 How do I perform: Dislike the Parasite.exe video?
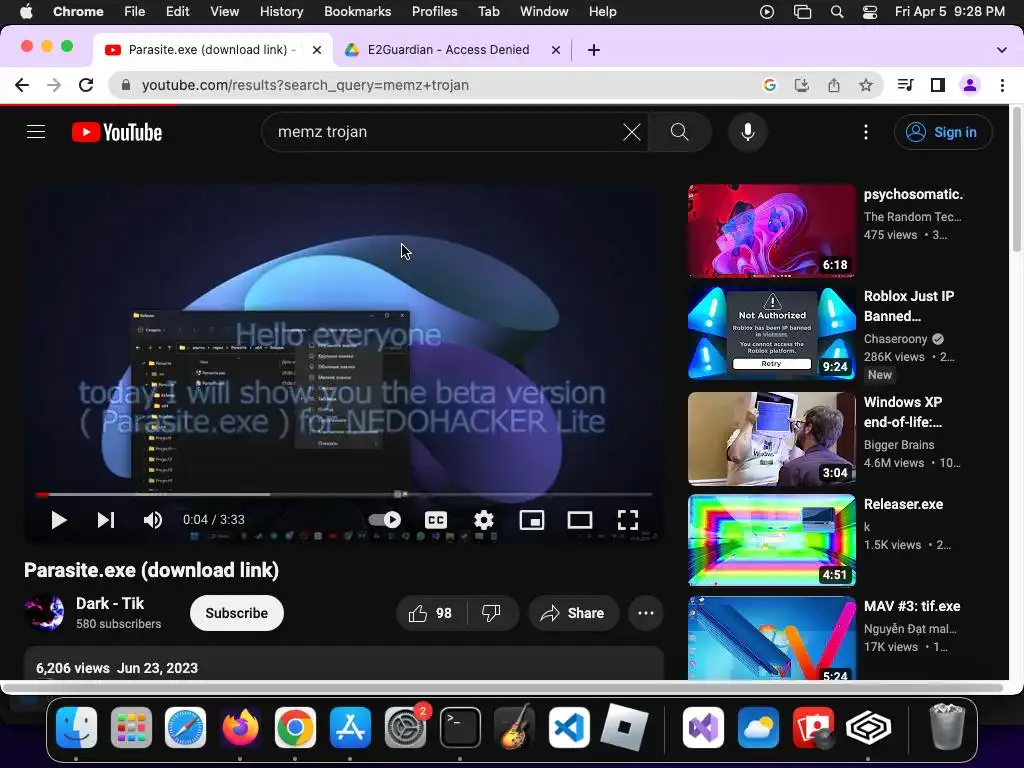pos(492,613)
